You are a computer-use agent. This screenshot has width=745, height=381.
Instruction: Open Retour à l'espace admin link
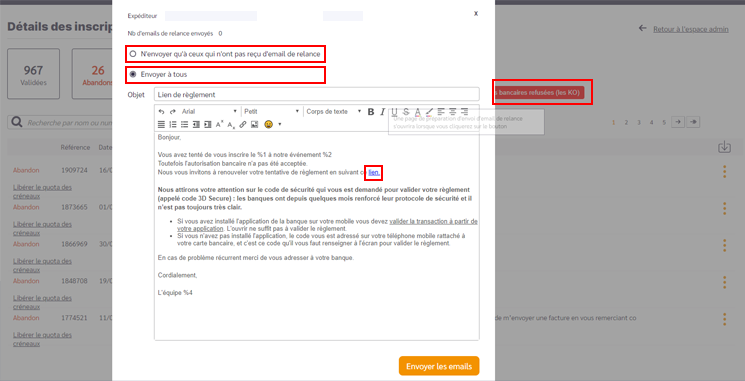point(690,29)
